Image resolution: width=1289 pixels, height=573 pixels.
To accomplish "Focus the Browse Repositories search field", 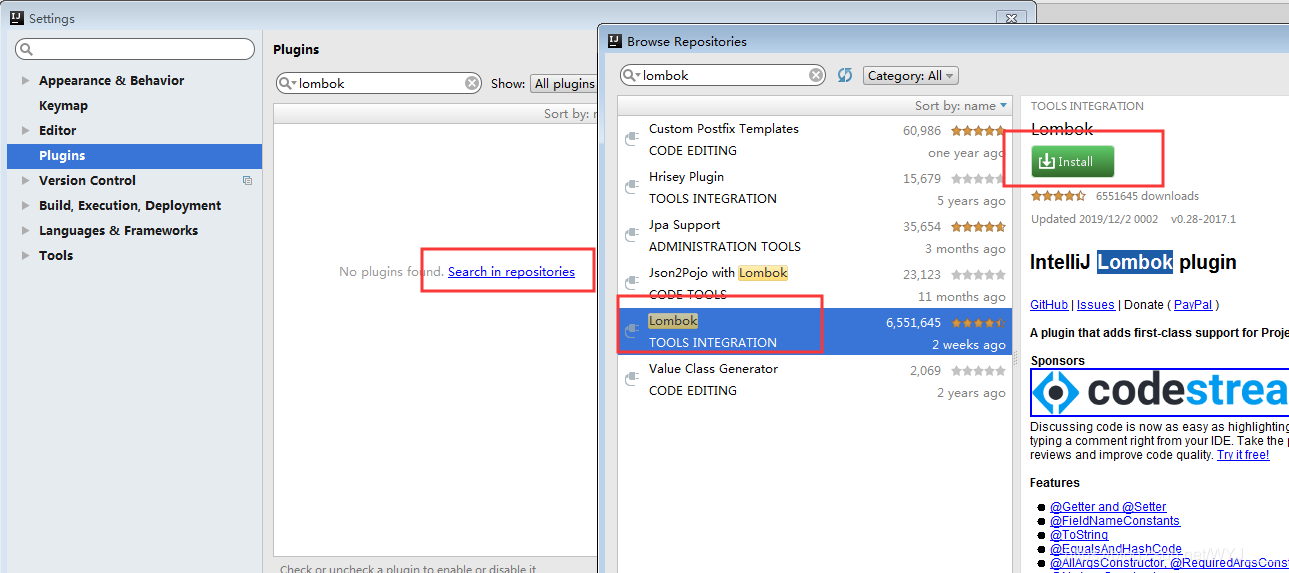I will tap(723, 75).
